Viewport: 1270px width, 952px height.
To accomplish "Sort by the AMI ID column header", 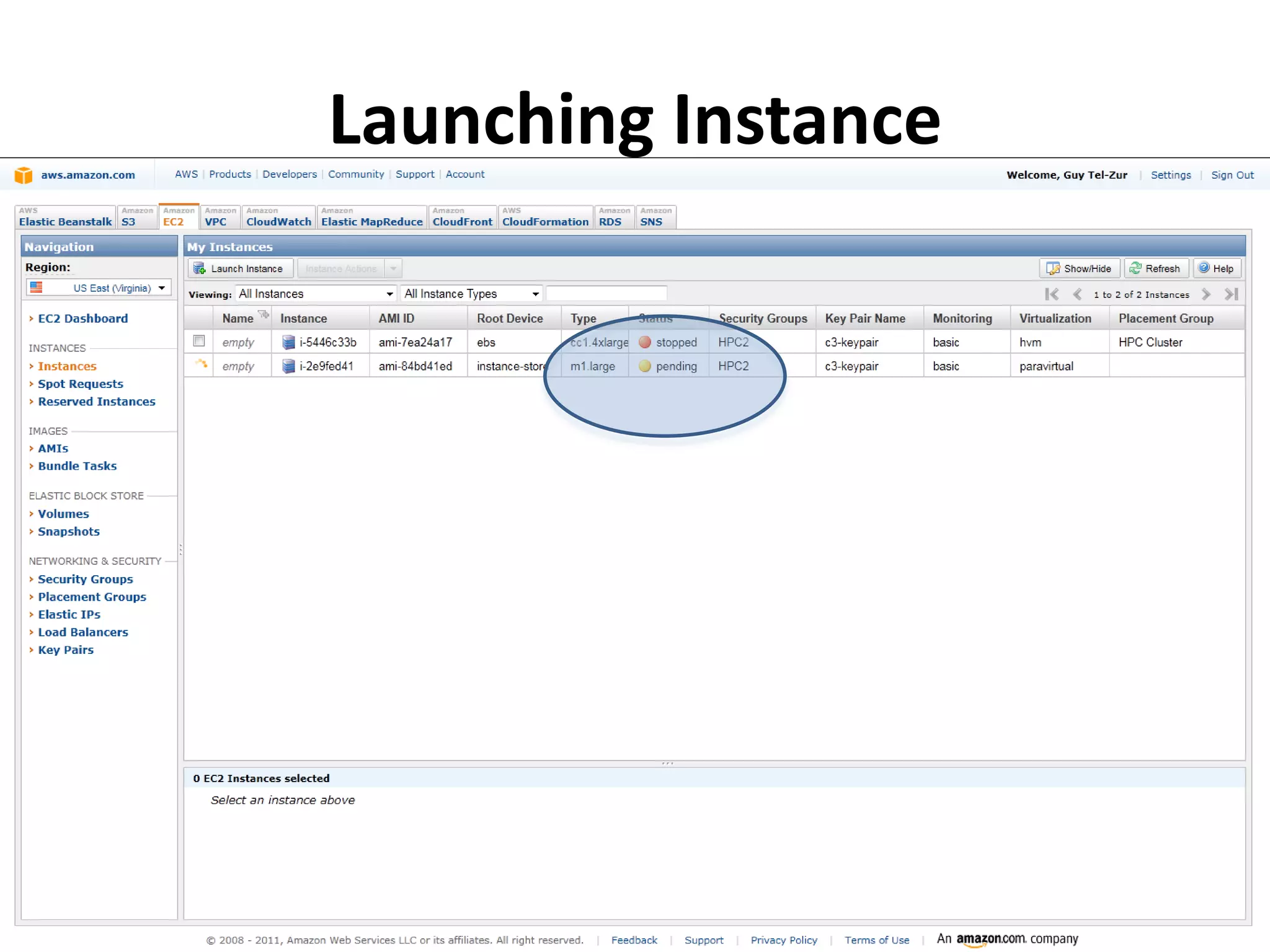I will point(419,319).
